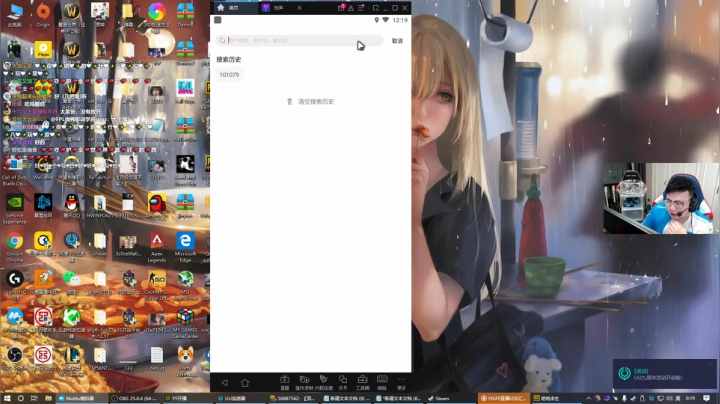
Task: Open the Windows action center icon
Action: 707,398
